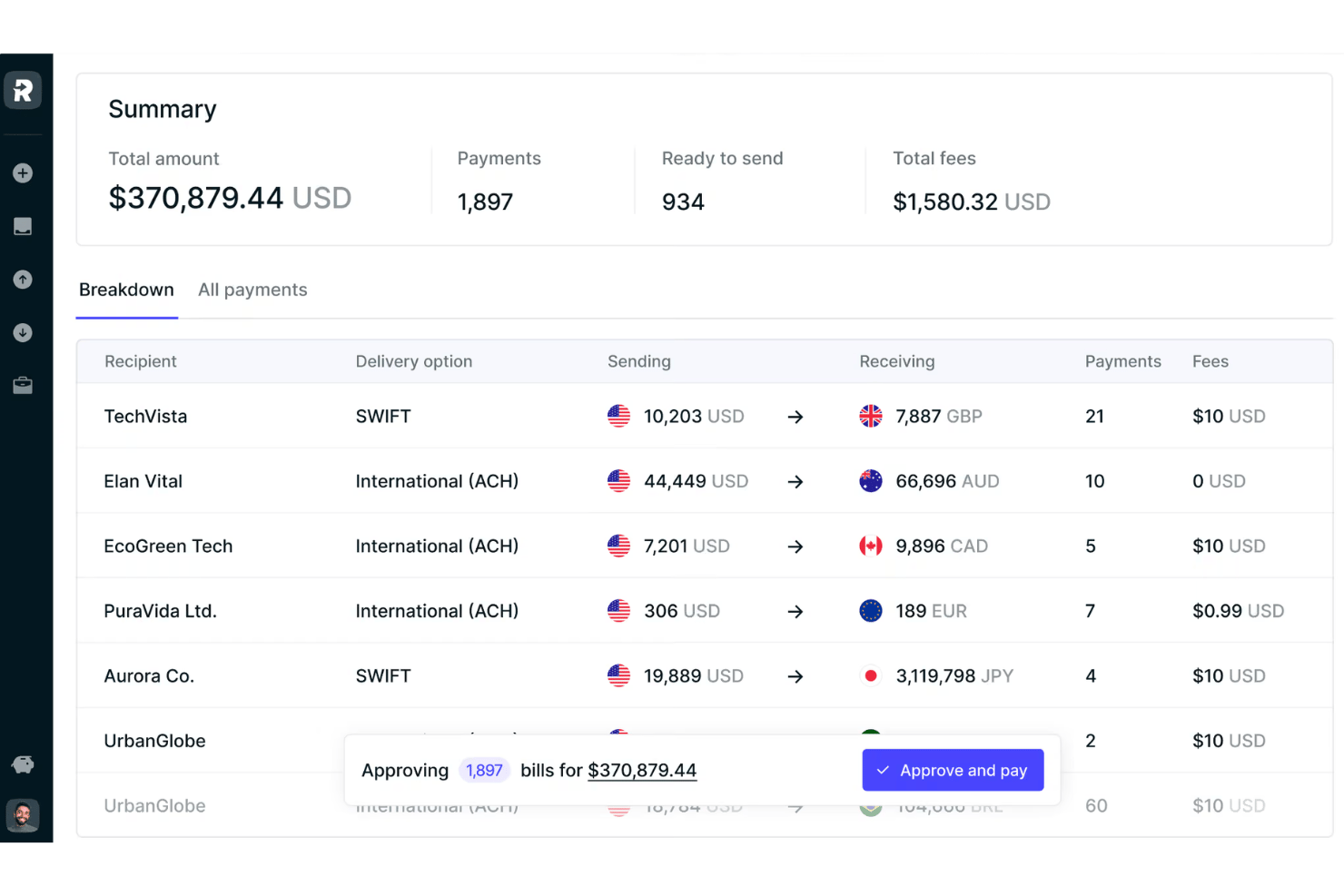Click the Canadian flag beside 9,896 CAD
The image size is (1344, 896).
[870, 546]
